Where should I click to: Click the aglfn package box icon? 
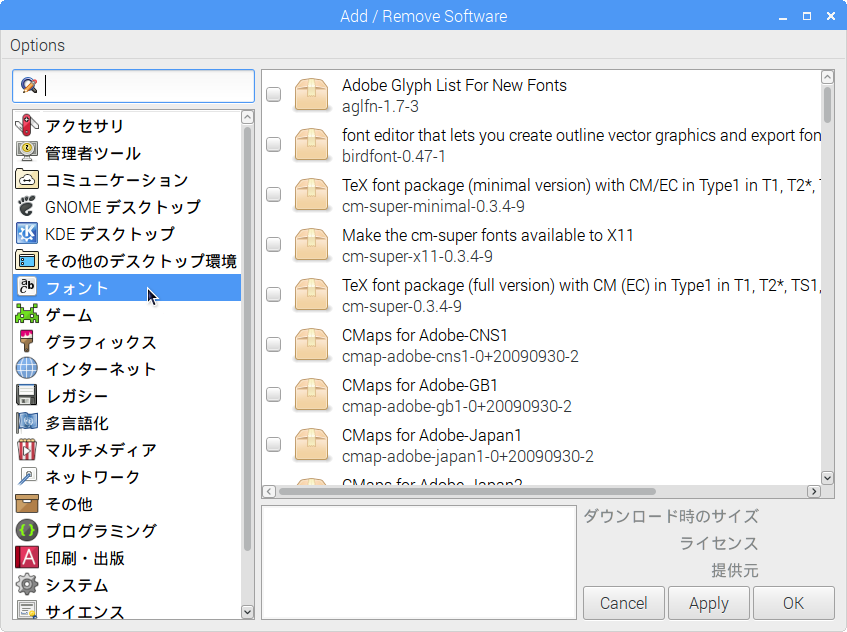click(x=311, y=95)
